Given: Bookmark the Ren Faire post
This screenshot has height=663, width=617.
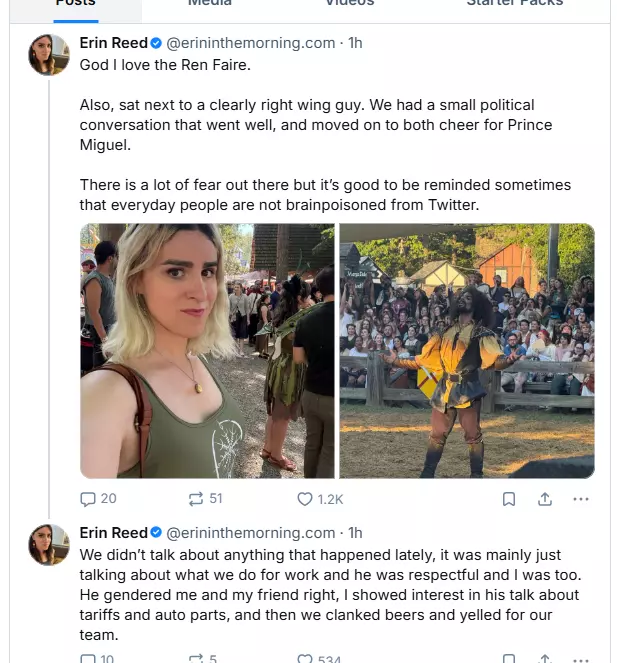Looking at the screenshot, I should [x=508, y=499].
